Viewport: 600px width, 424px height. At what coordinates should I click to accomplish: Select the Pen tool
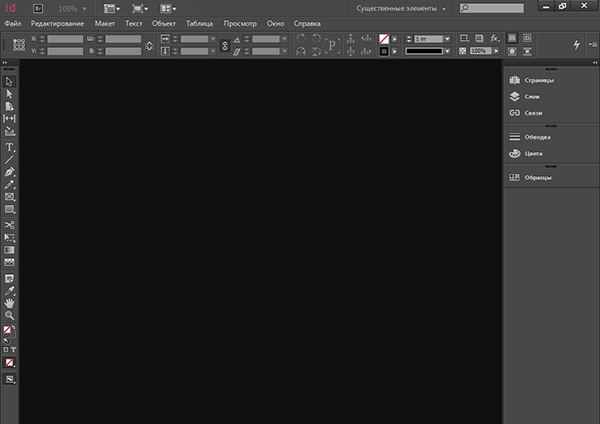9,172
